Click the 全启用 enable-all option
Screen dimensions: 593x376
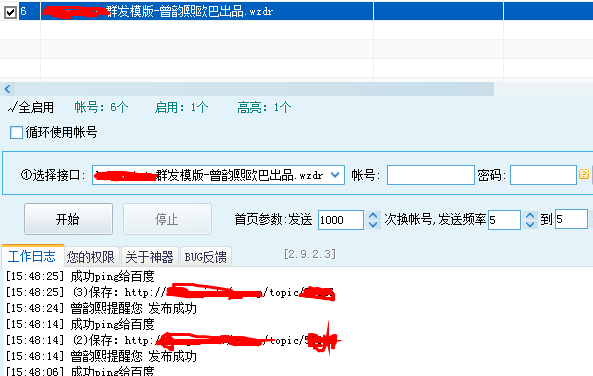tap(31, 107)
